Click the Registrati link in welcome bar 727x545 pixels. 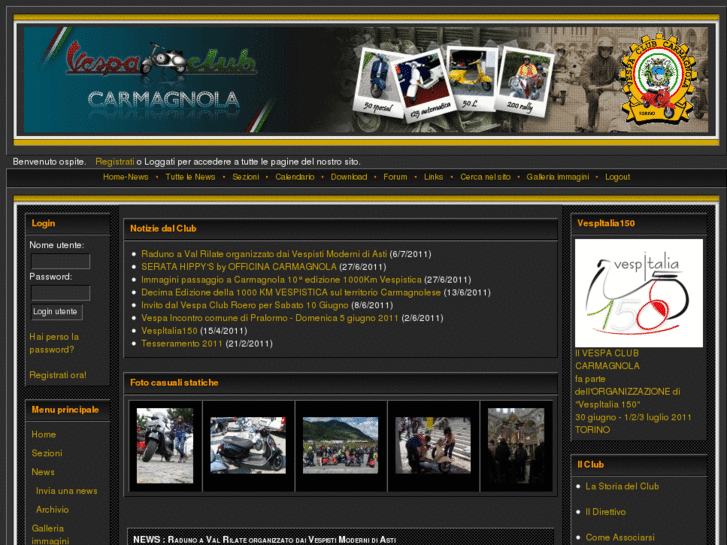[x=115, y=162]
